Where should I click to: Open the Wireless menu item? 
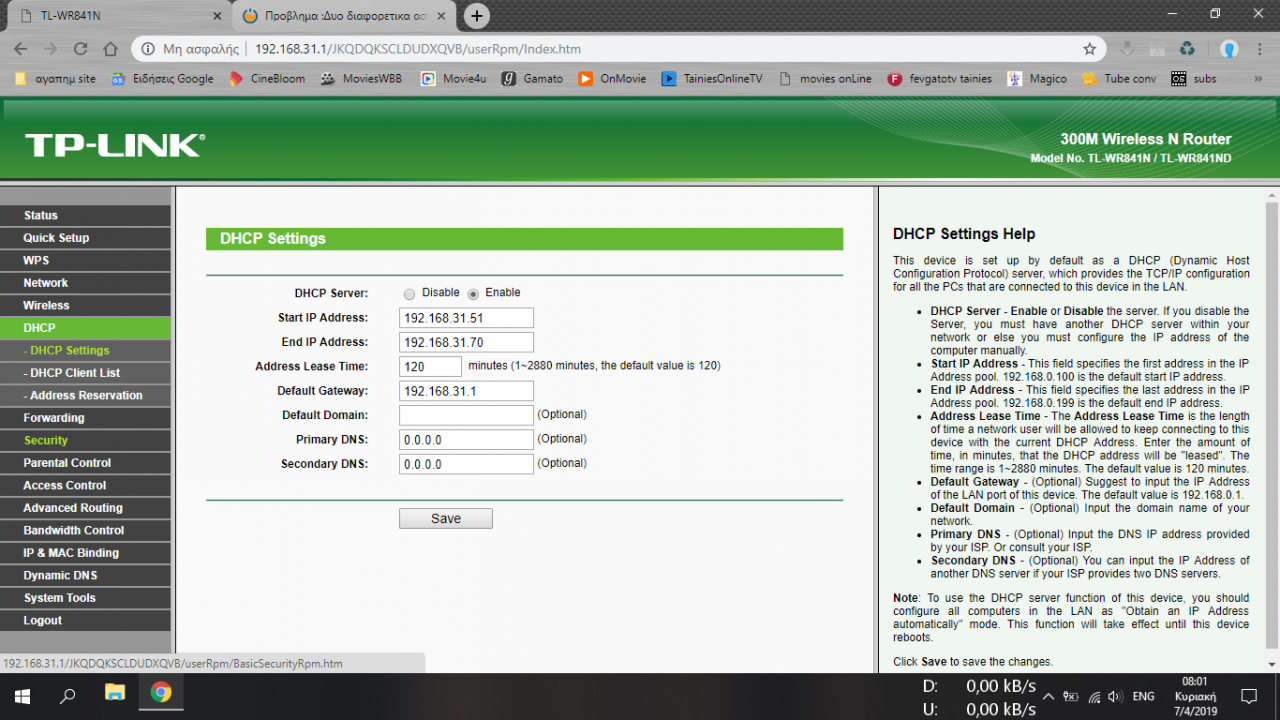[x=85, y=305]
